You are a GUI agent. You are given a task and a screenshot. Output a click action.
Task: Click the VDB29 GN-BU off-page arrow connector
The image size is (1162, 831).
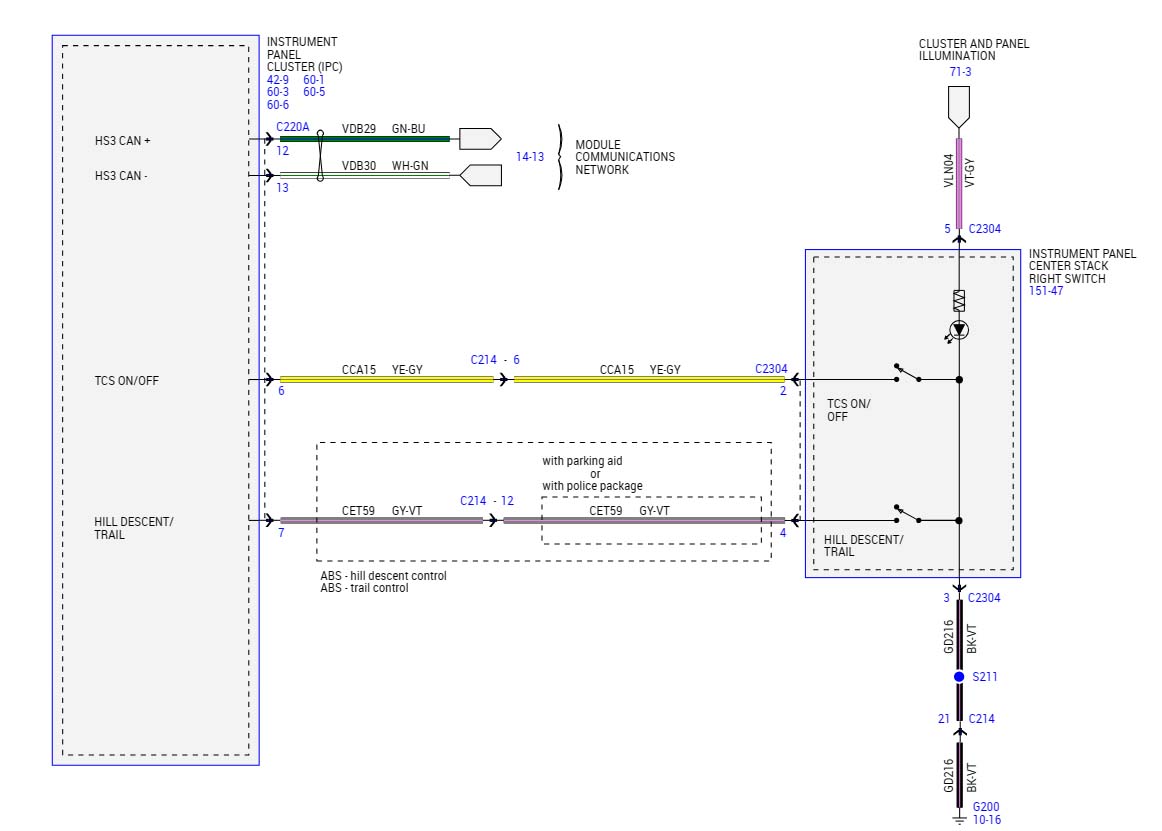[479, 139]
